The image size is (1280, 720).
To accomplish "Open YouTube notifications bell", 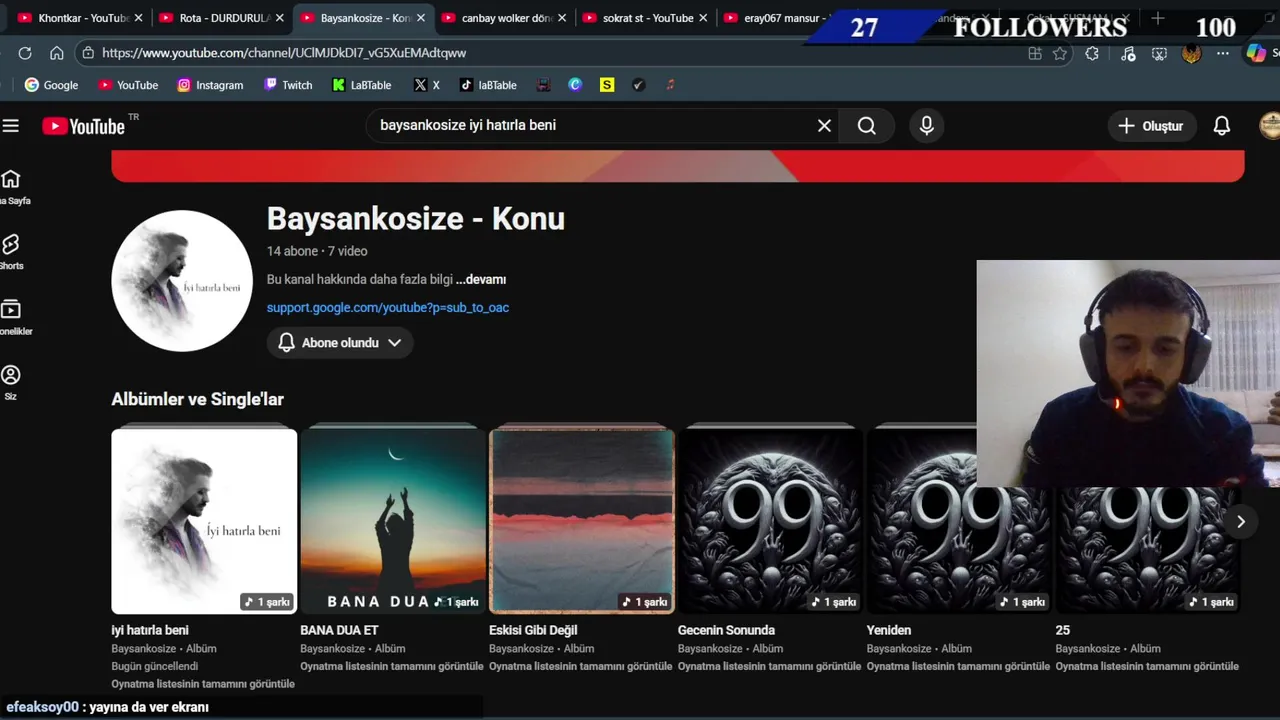I will [1222, 126].
